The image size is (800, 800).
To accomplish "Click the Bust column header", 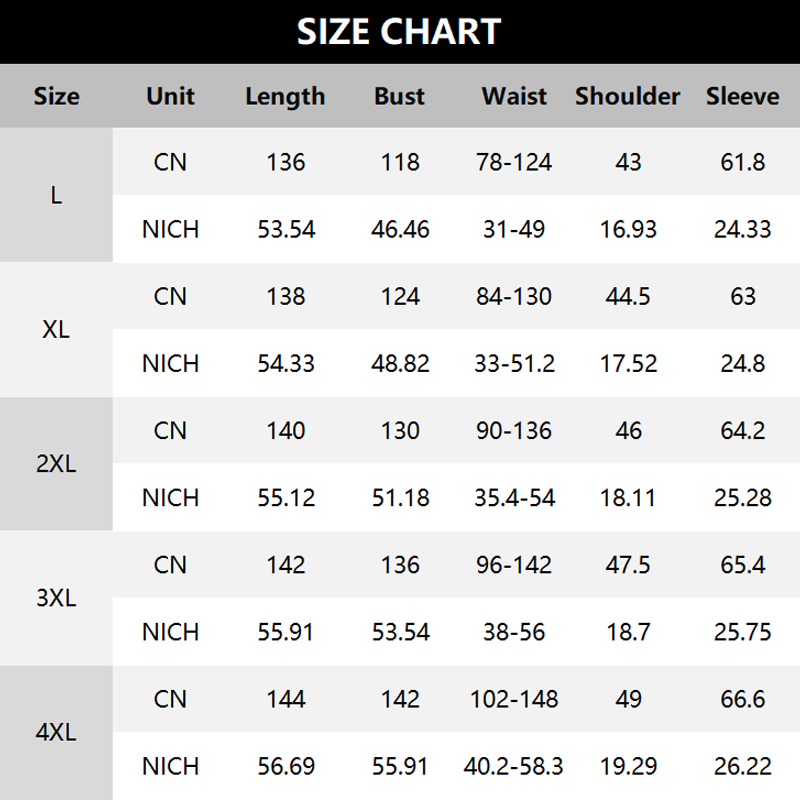I will pos(400,96).
